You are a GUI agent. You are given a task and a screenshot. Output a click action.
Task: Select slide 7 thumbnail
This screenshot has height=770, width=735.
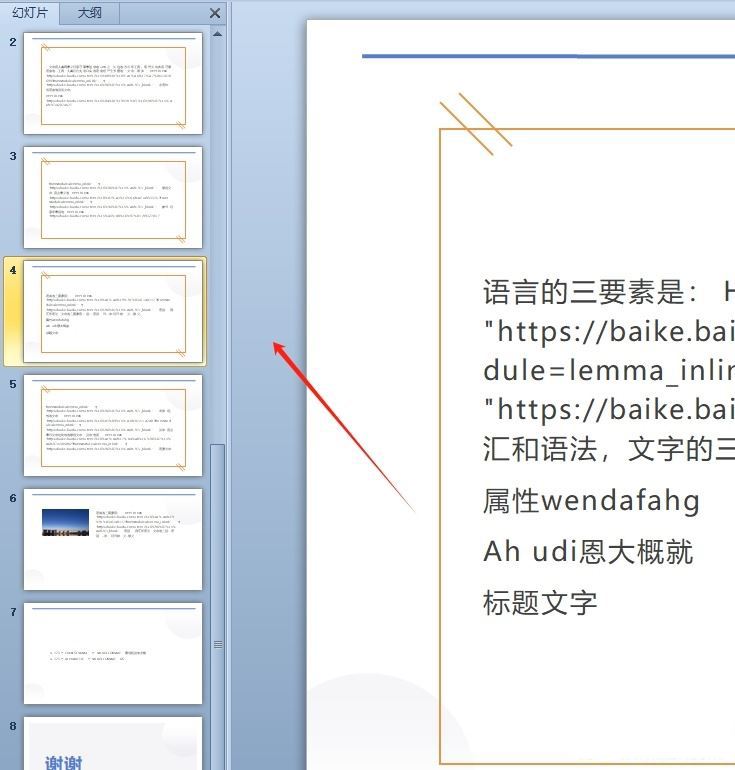coord(113,653)
